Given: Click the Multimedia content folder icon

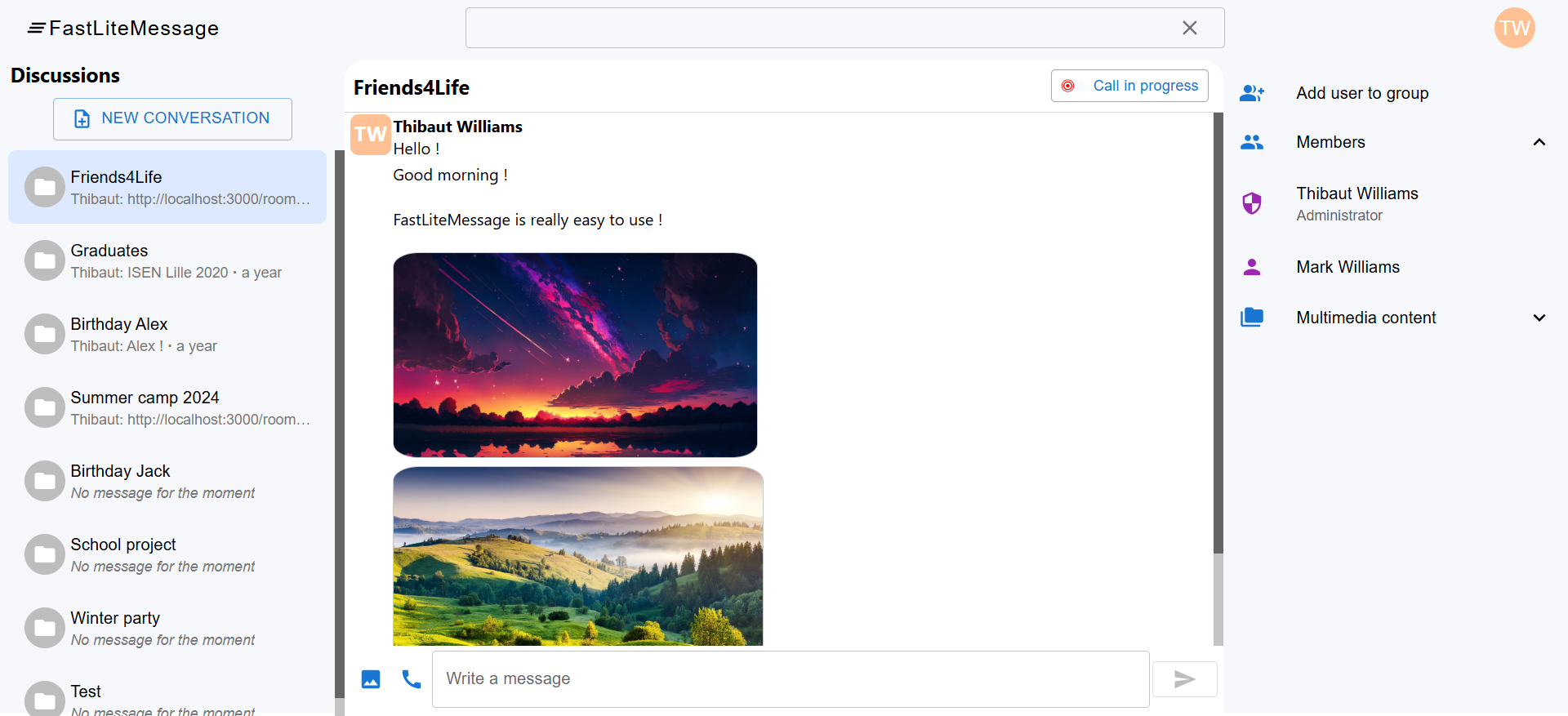Looking at the screenshot, I should [x=1252, y=318].
